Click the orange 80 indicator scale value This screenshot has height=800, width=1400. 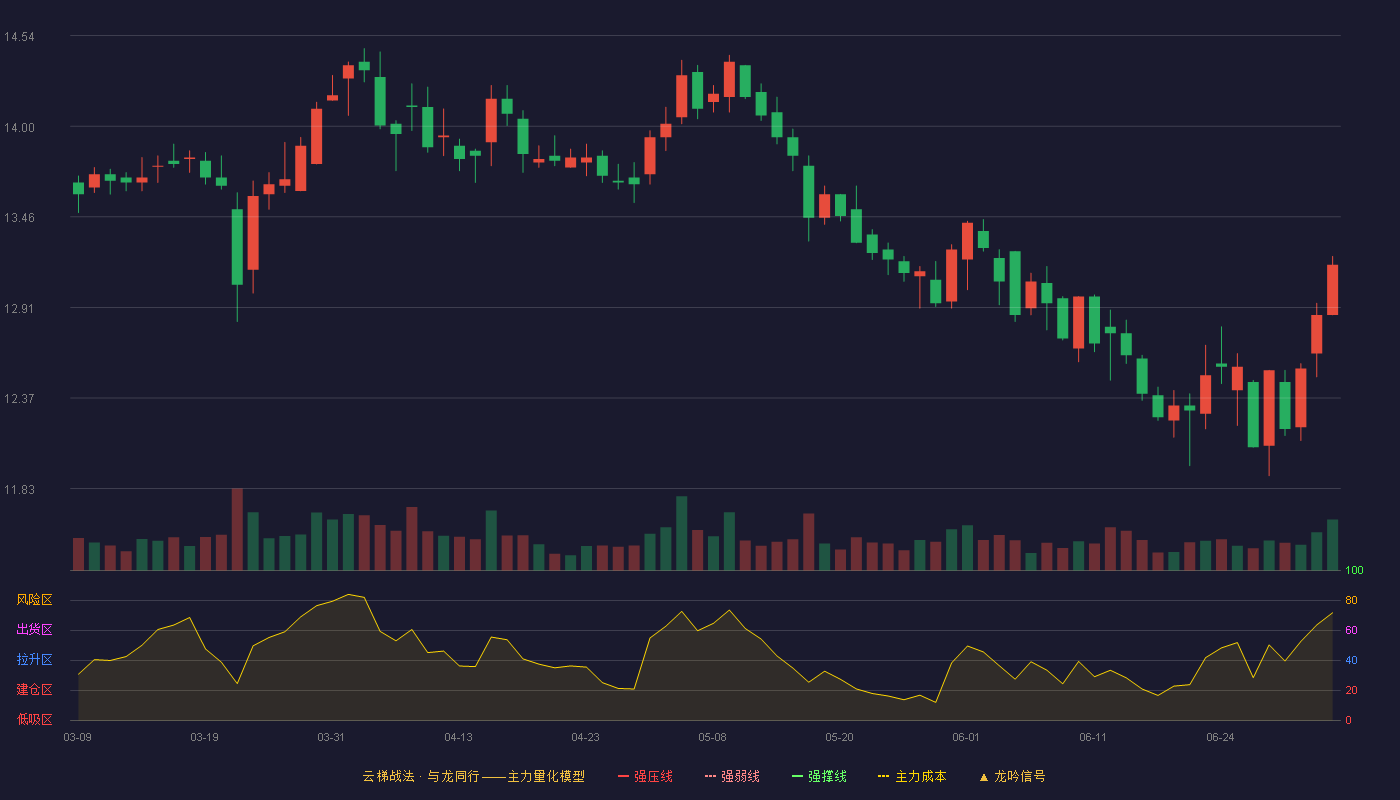tap(1351, 600)
